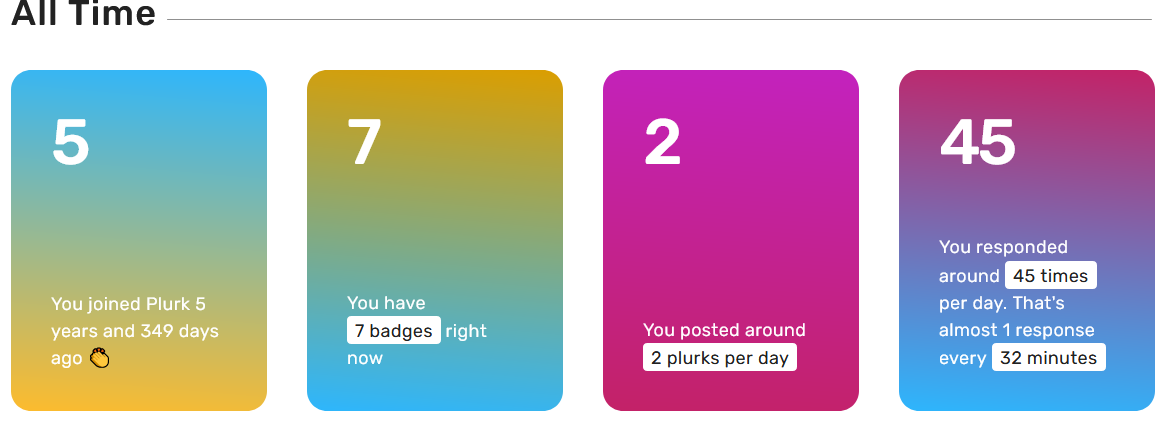The height and width of the screenshot is (427, 1166).
Task: Open the gold-blue badges card
Action: tap(435, 240)
